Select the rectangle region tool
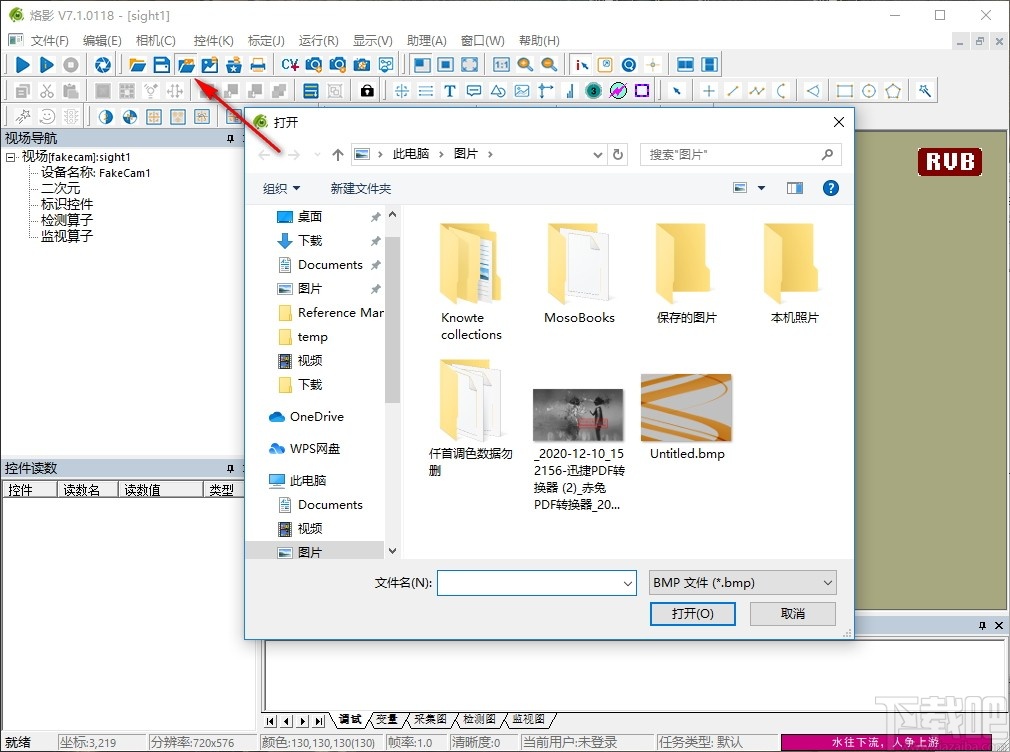 click(x=844, y=91)
